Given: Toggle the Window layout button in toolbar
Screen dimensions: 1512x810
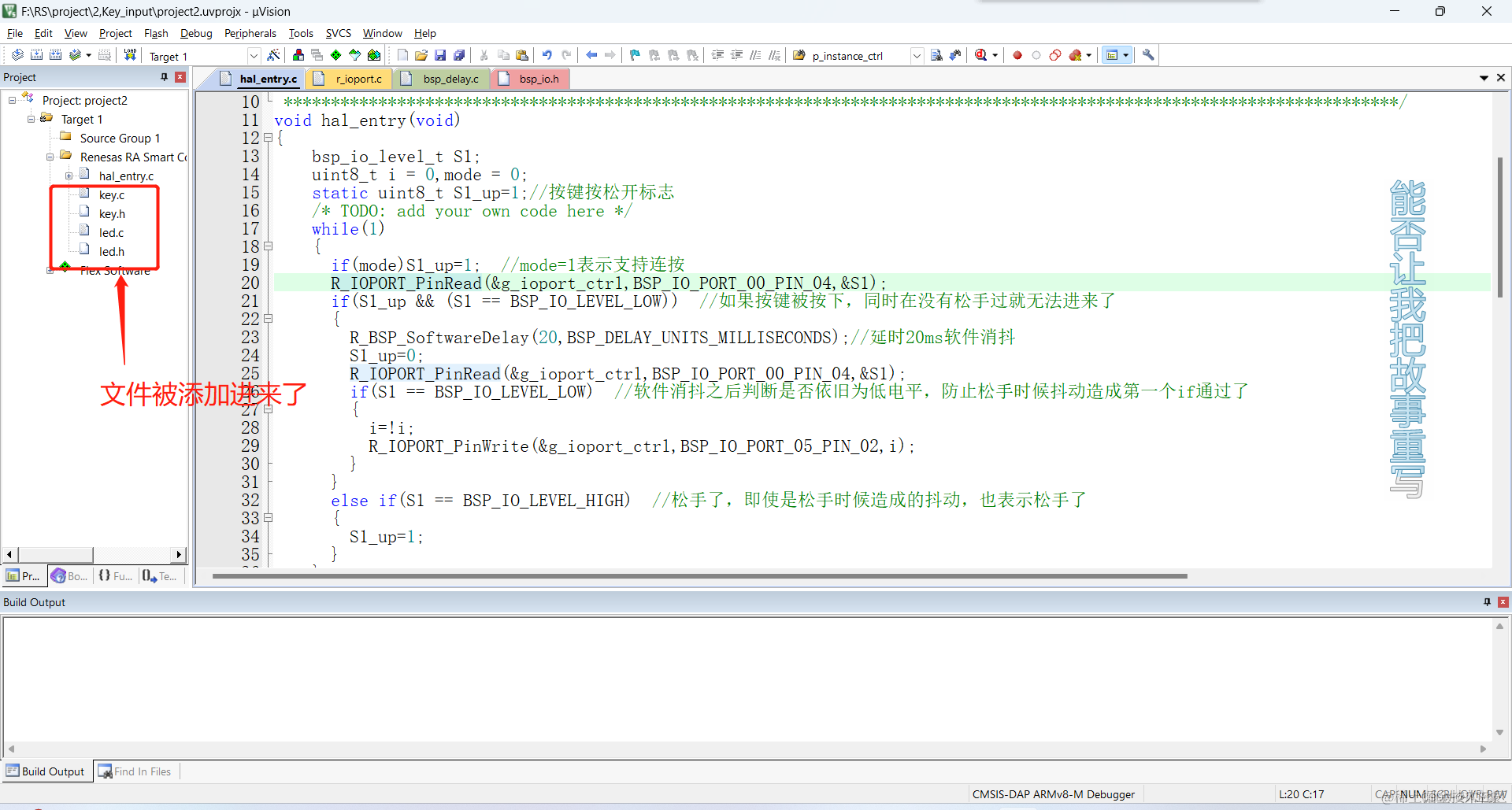Looking at the screenshot, I should pos(1112,55).
